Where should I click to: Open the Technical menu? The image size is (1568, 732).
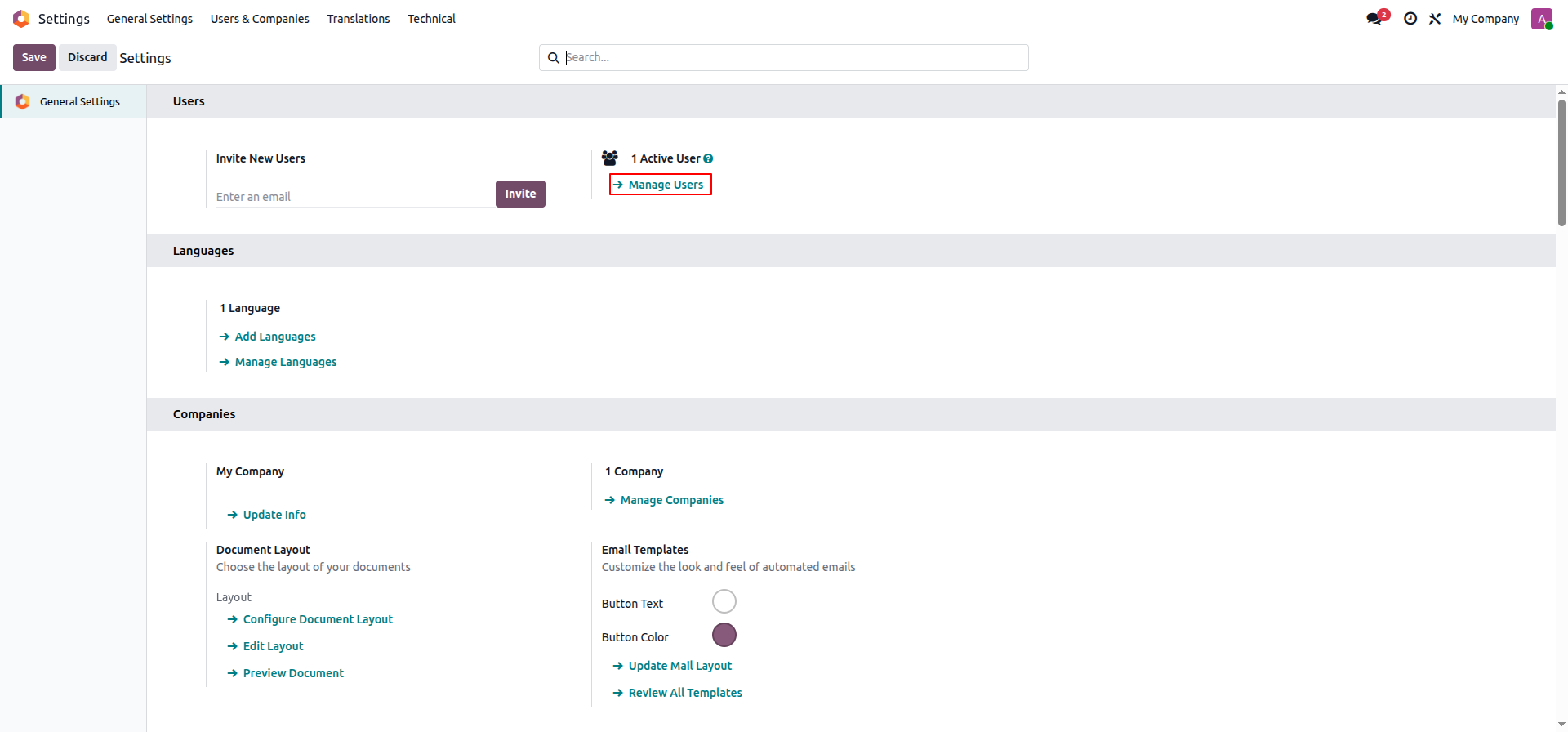tap(431, 19)
